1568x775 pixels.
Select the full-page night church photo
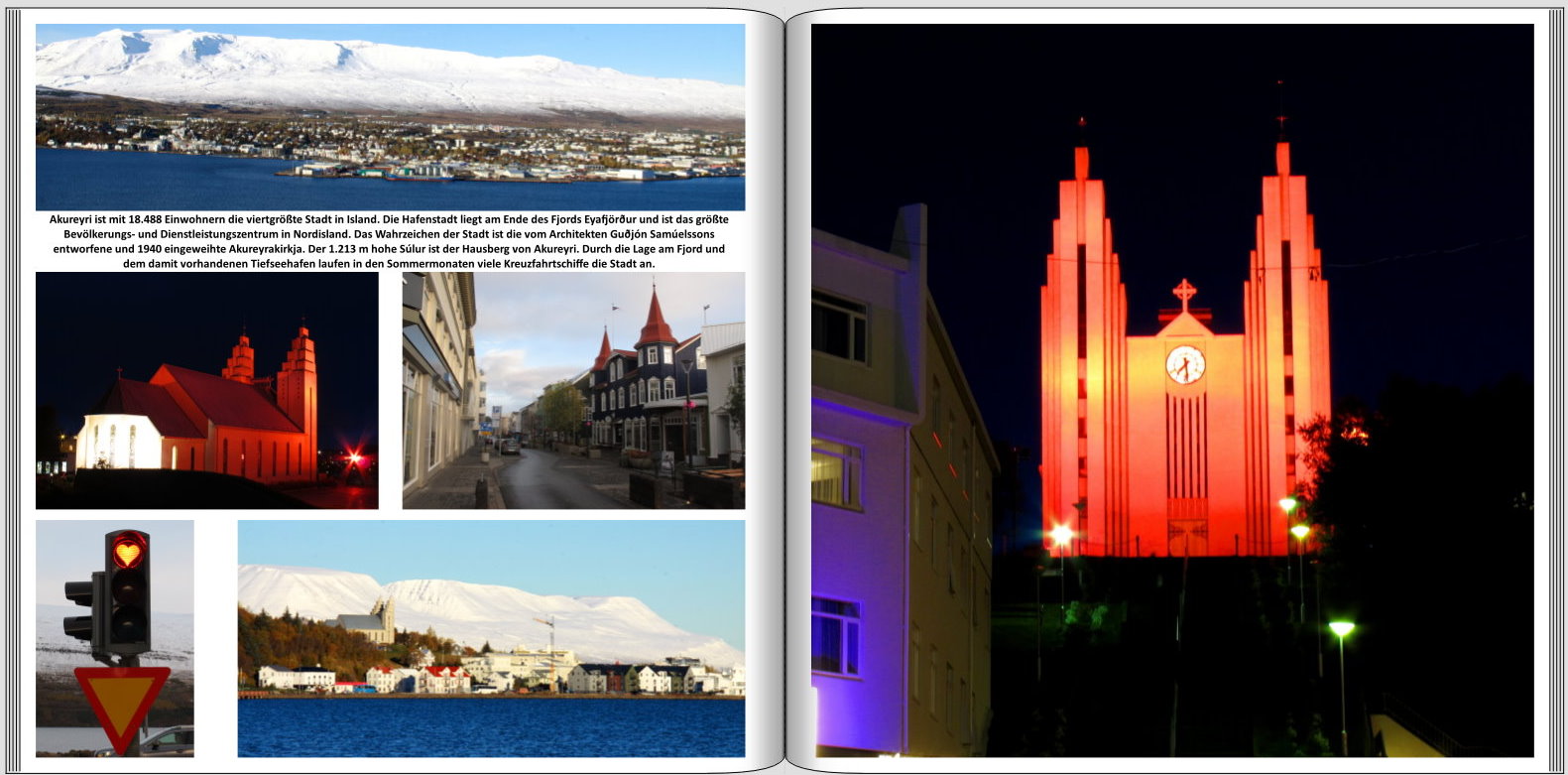click(1171, 390)
